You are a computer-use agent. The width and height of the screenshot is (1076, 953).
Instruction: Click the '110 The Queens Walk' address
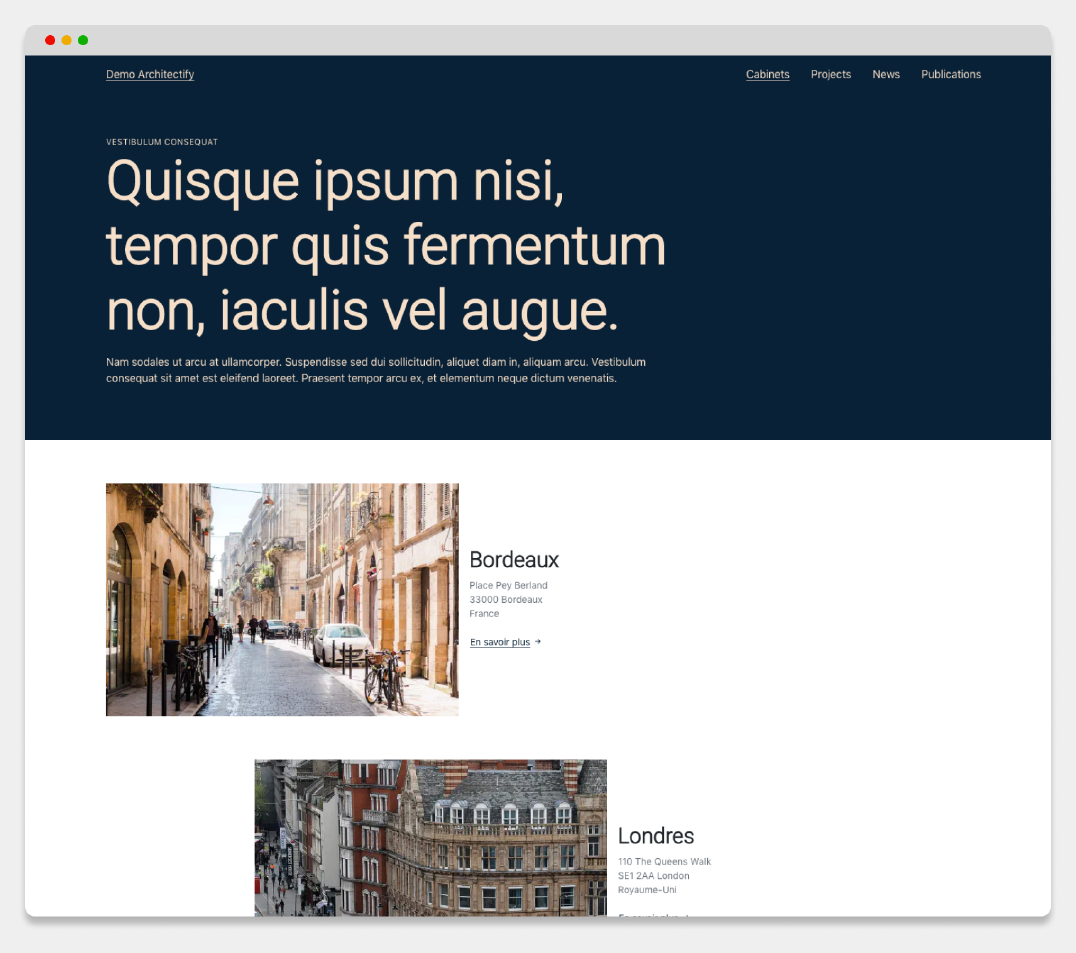click(664, 862)
